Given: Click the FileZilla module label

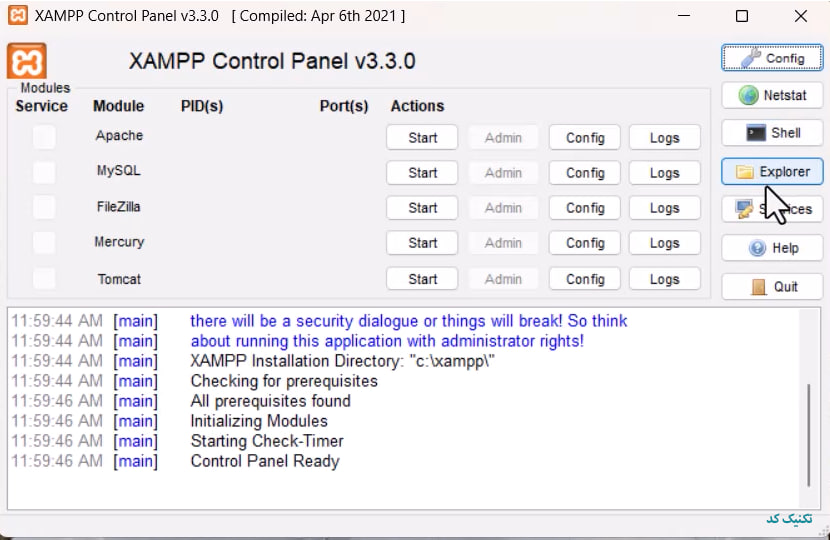Looking at the screenshot, I should pyautogui.click(x=119, y=206).
